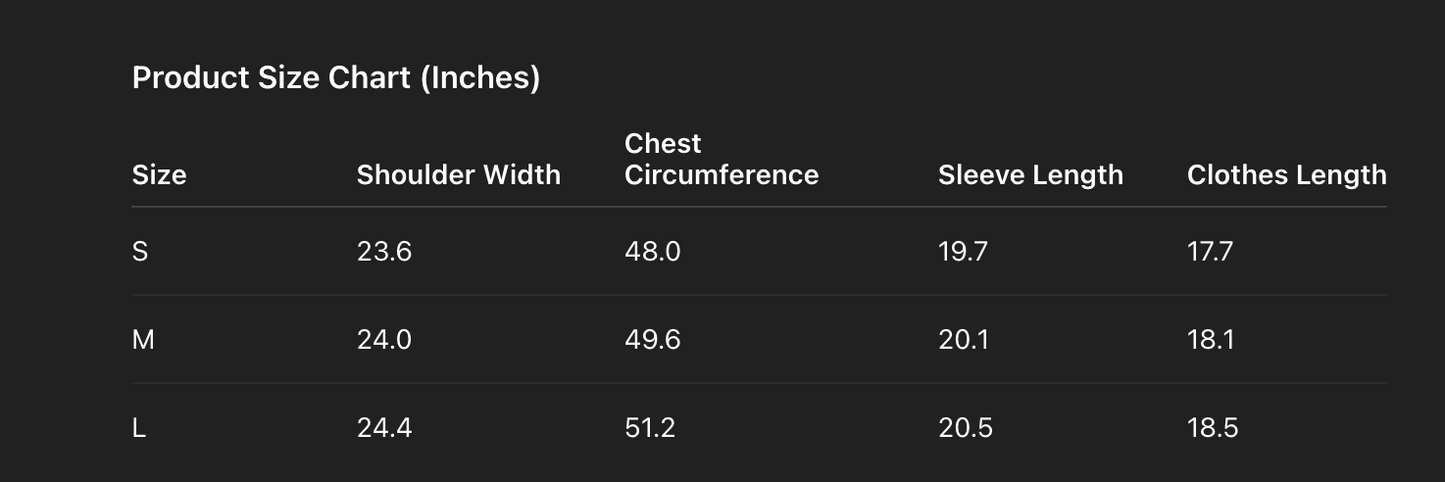The image size is (1445, 482).
Task: Select sleeve length value 19.7
Action: point(962,252)
